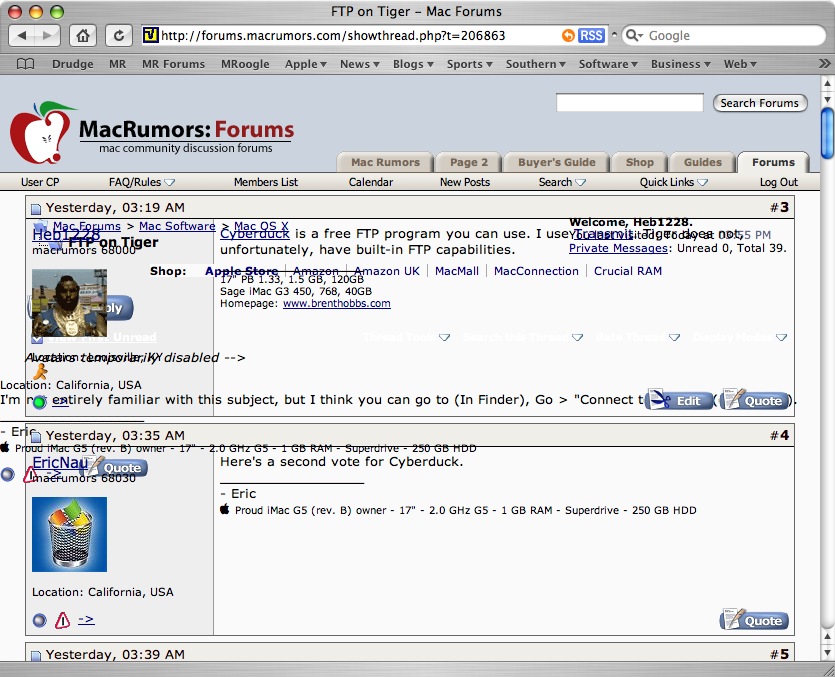Screen dimensions: 835x677
Task: Click the EricNau trash can avatar
Action: point(69,534)
